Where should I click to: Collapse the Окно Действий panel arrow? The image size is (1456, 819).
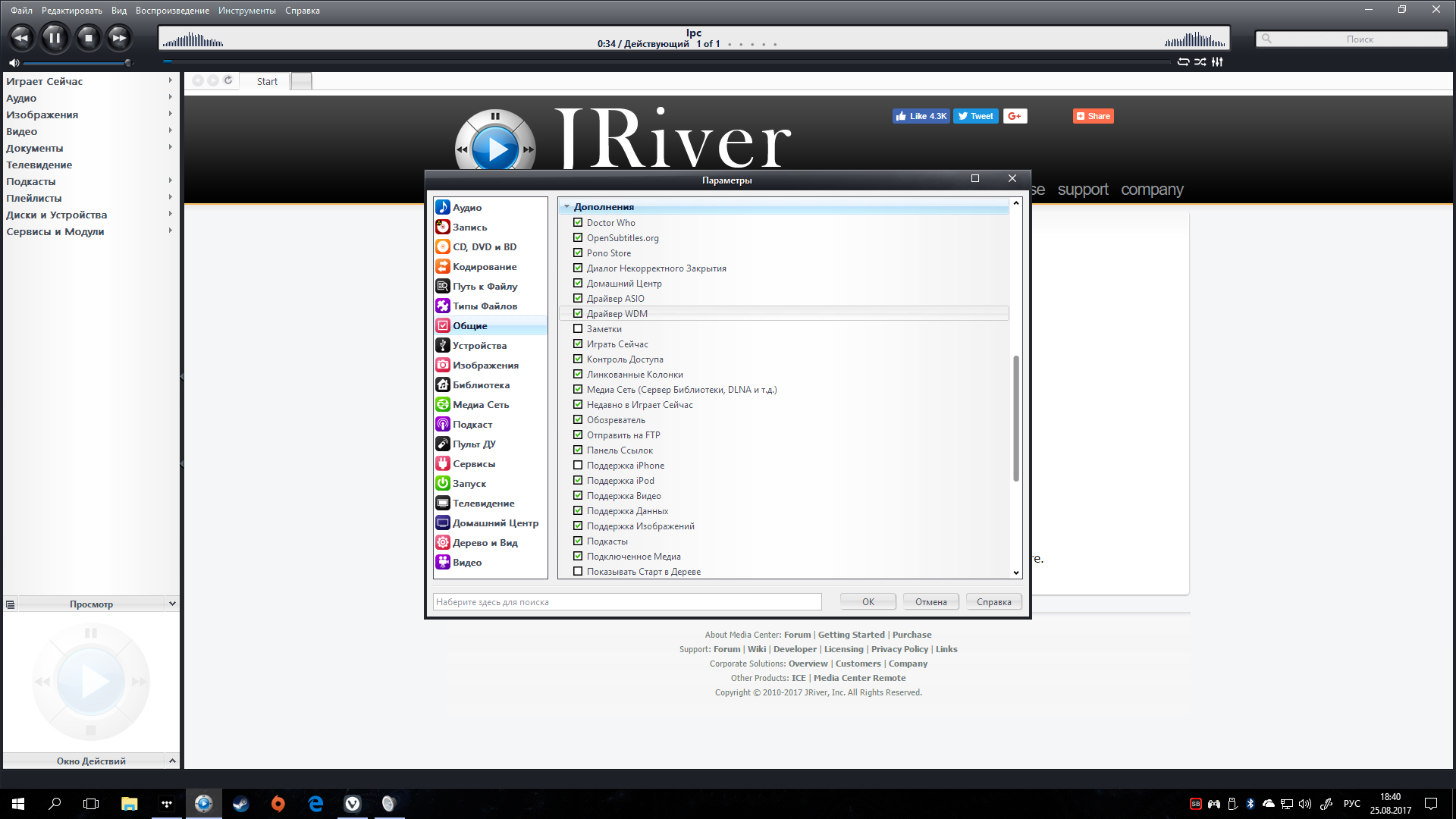tap(172, 761)
